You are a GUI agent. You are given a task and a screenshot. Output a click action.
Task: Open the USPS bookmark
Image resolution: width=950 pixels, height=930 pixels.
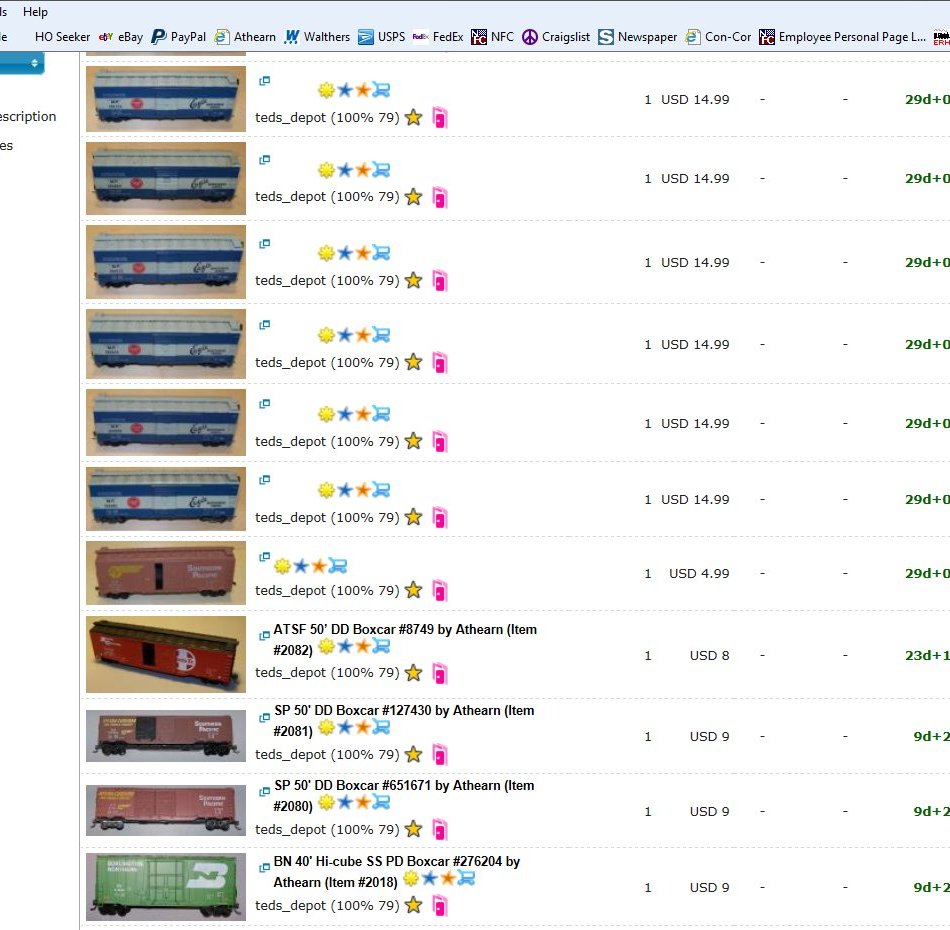[382, 37]
